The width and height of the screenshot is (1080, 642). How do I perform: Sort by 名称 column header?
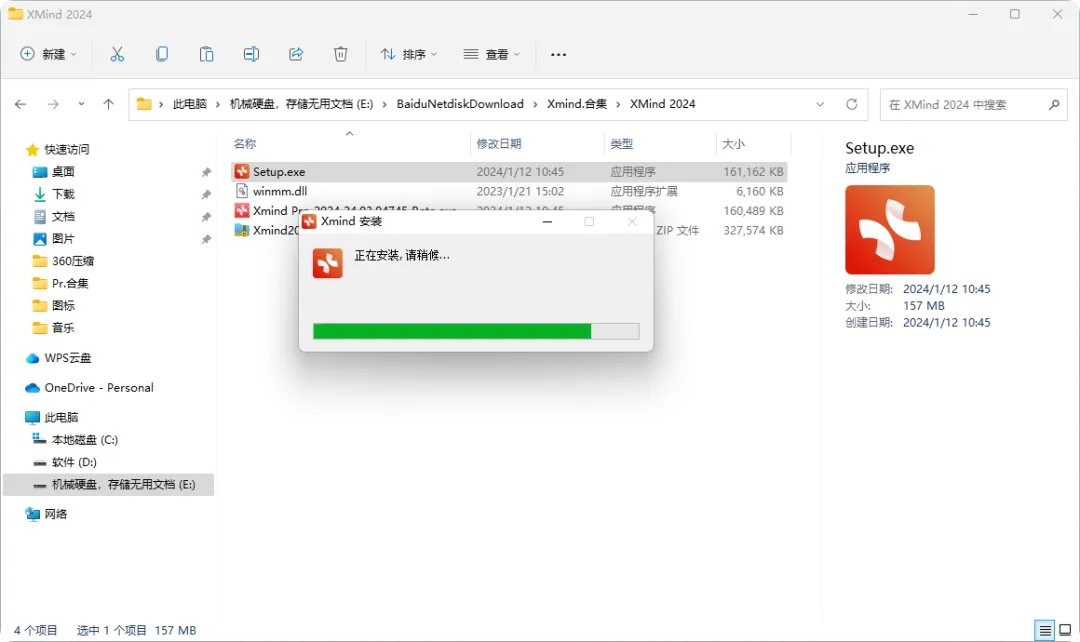[245, 144]
